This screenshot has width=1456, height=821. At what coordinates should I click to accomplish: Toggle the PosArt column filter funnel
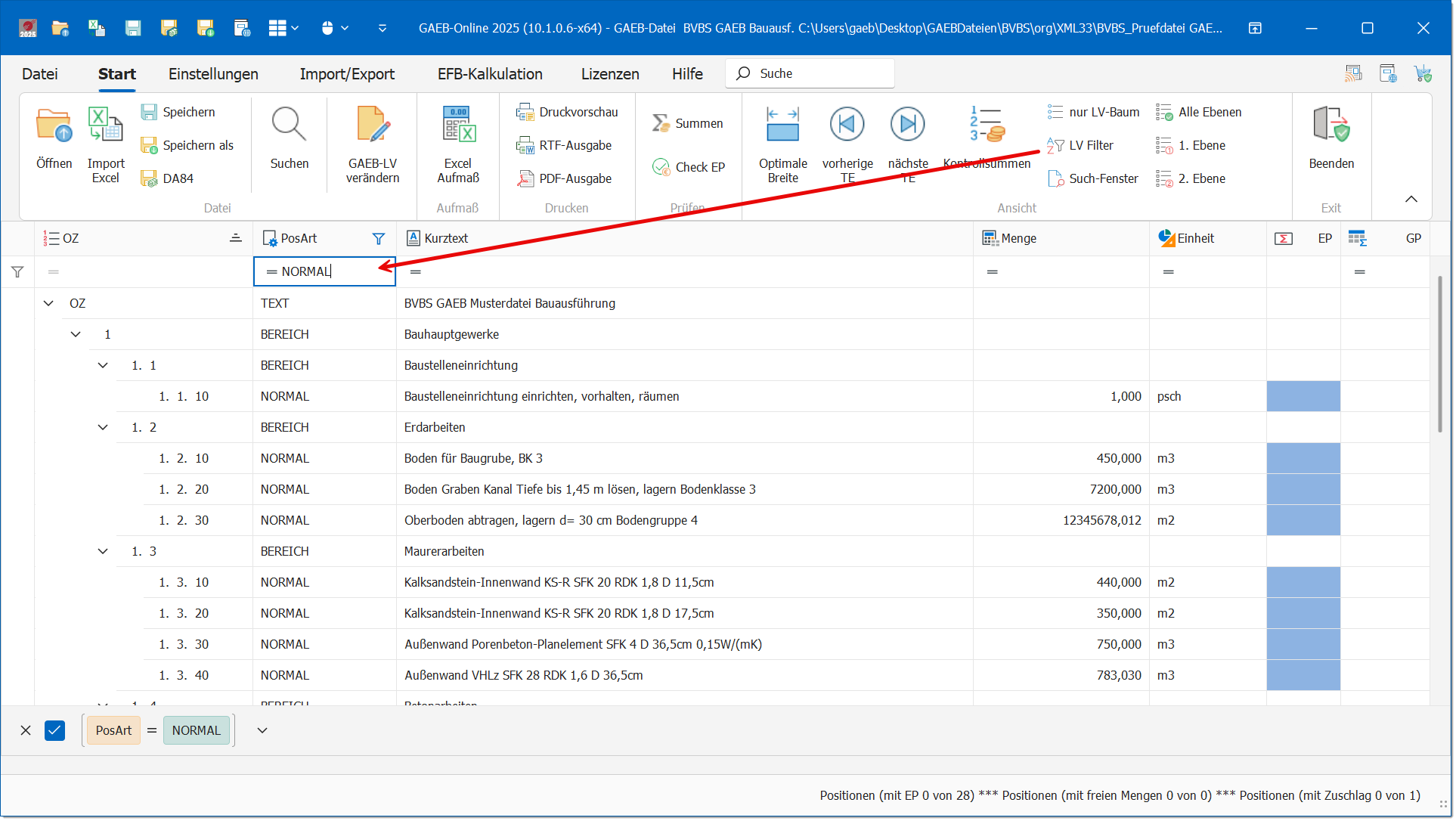click(379, 239)
